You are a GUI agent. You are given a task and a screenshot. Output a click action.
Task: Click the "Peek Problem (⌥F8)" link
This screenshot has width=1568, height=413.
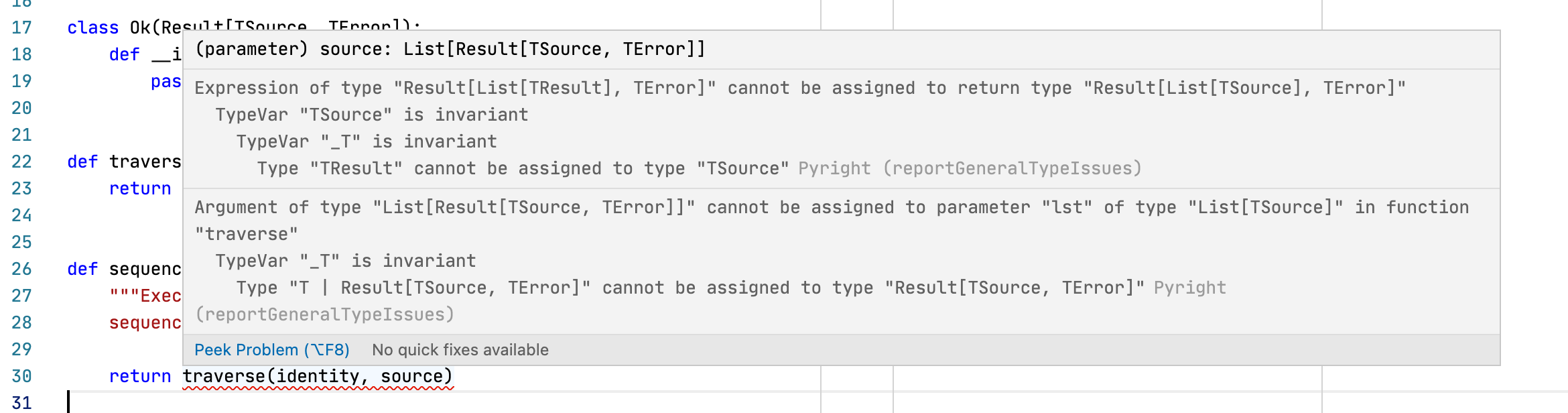(x=270, y=349)
